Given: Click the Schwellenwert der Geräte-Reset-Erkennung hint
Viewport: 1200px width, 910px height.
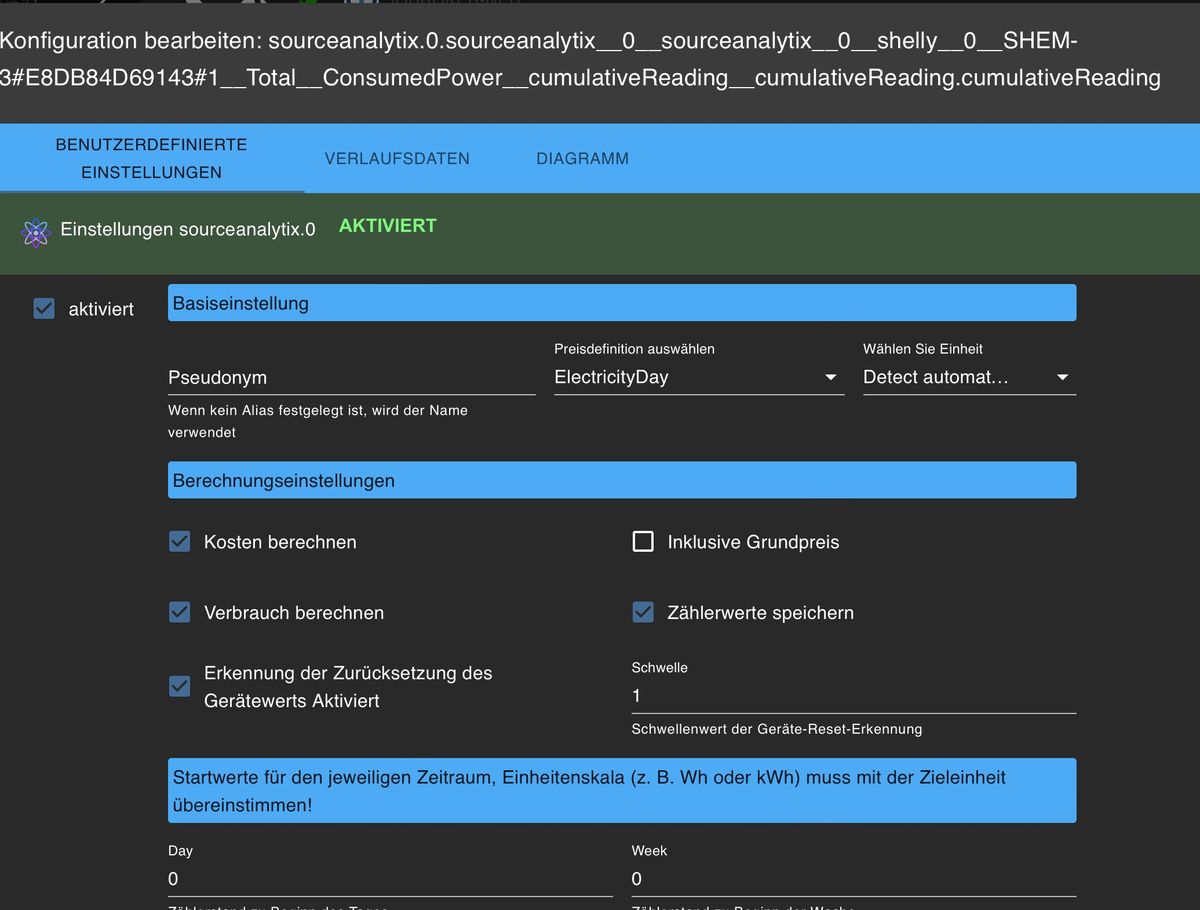Looking at the screenshot, I should coord(777,729).
